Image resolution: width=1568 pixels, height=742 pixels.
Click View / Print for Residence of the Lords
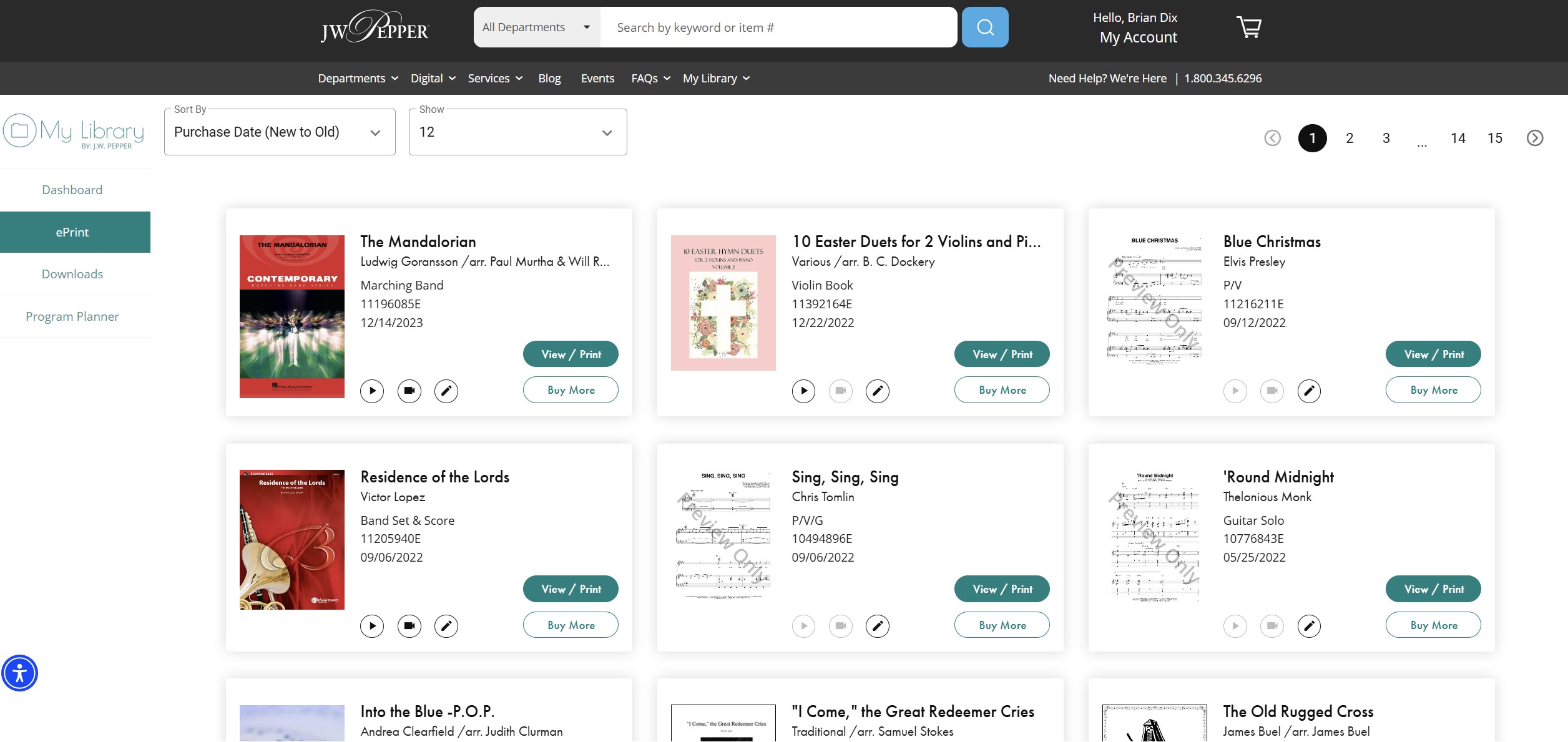pyautogui.click(x=571, y=589)
